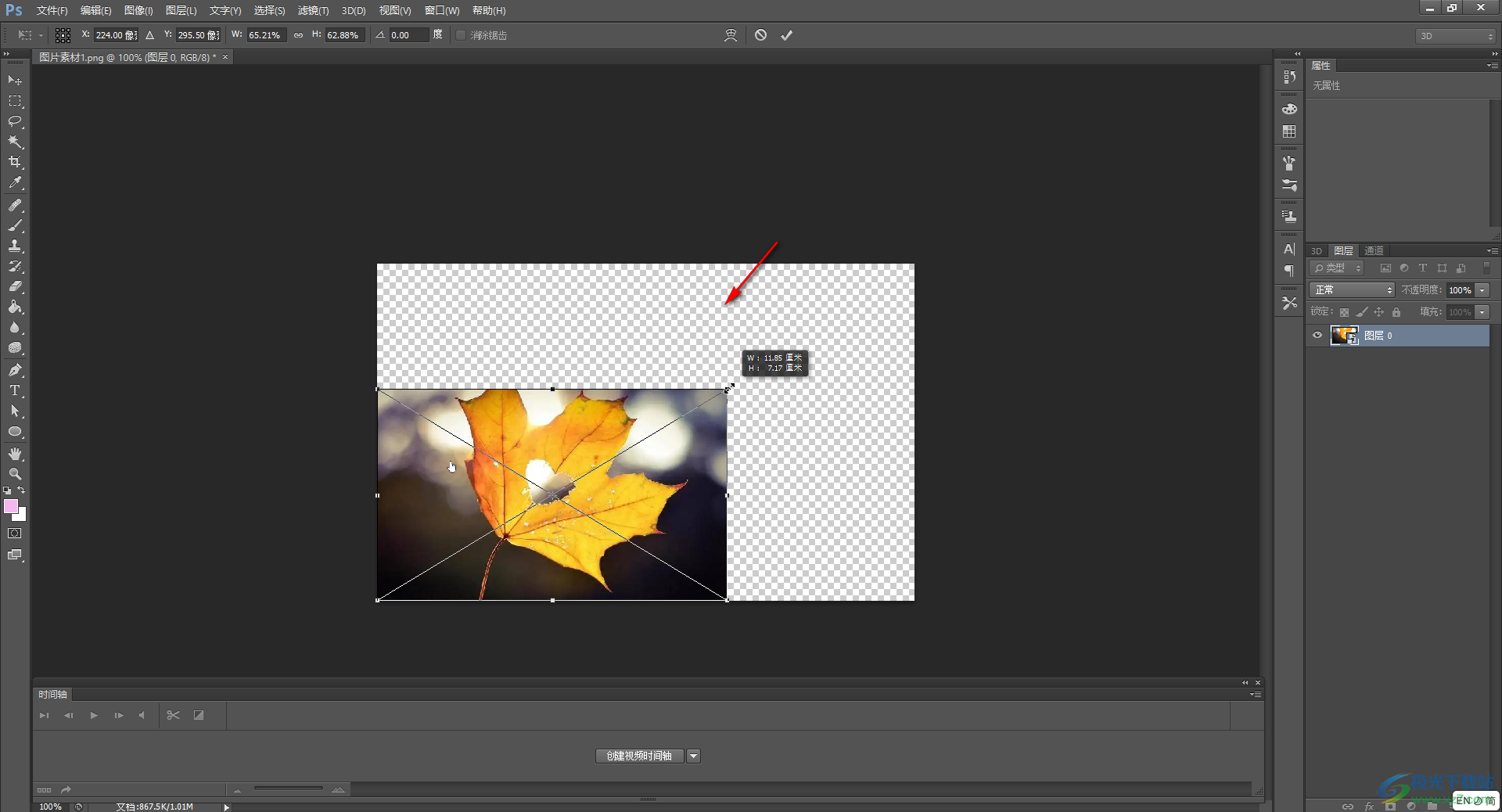The width and height of the screenshot is (1502, 812).
Task: Select the Path Selection tool
Action: coord(15,411)
